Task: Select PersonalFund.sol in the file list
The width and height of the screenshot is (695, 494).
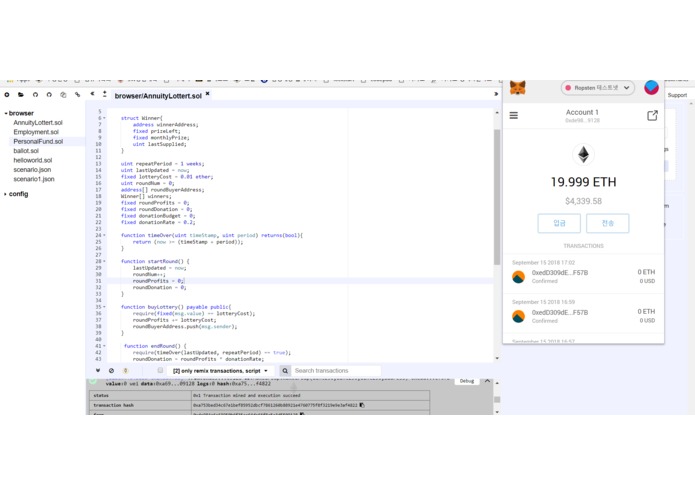Action: (x=38, y=141)
